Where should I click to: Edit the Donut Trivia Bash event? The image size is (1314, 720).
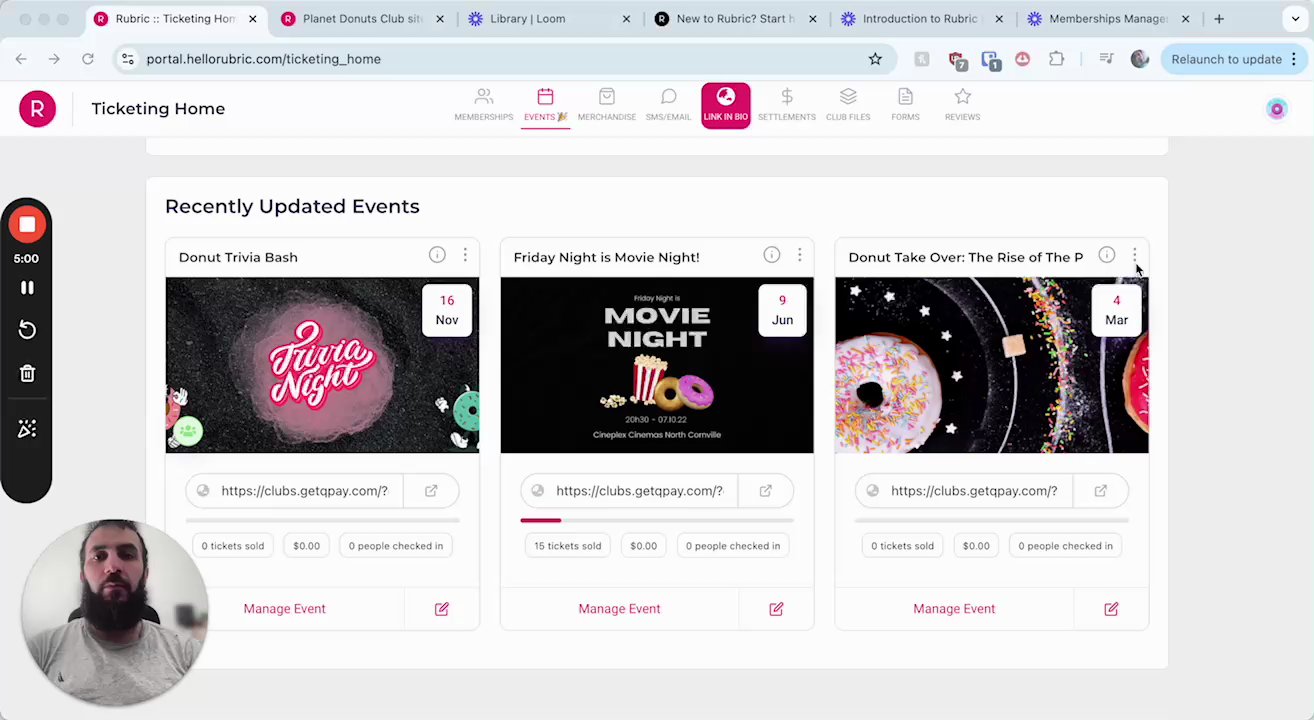pyautogui.click(x=442, y=609)
